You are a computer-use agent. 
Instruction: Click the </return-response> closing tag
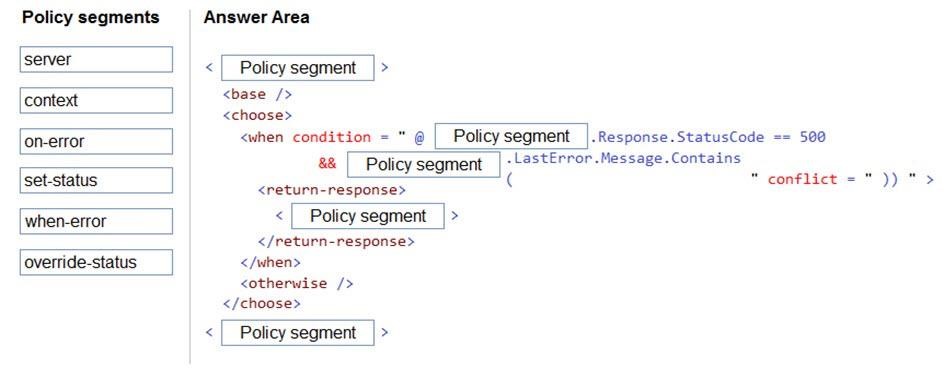pyautogui.click(x=336, y=241)
